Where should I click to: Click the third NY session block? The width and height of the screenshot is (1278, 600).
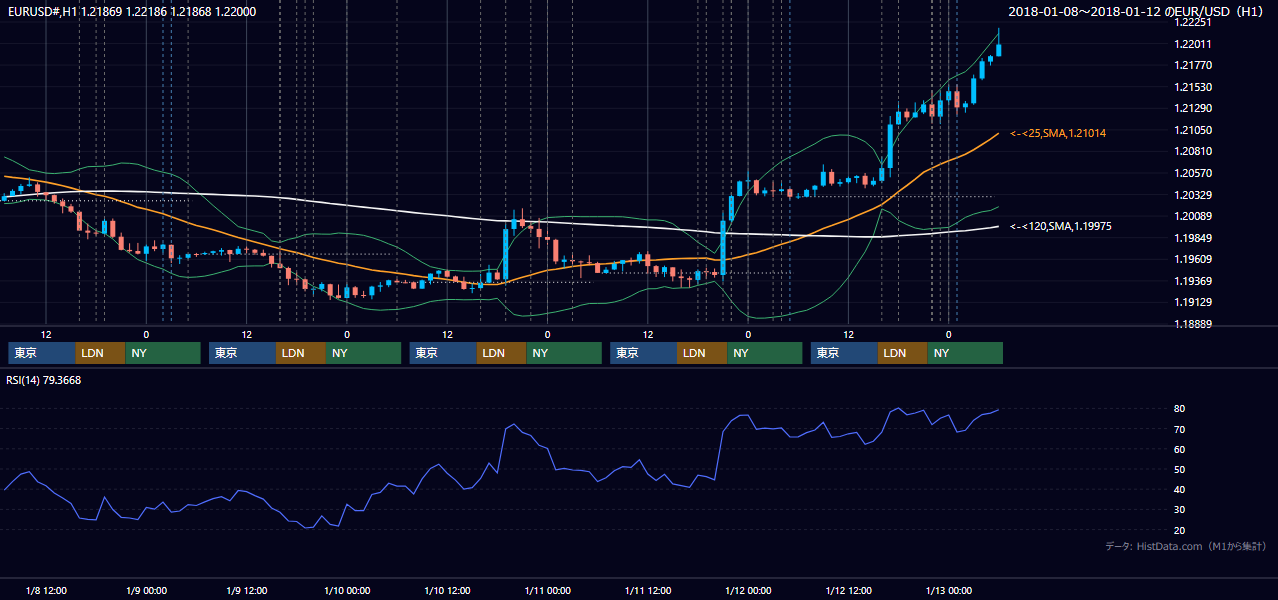pyautogui.click(x=564, y=353)
